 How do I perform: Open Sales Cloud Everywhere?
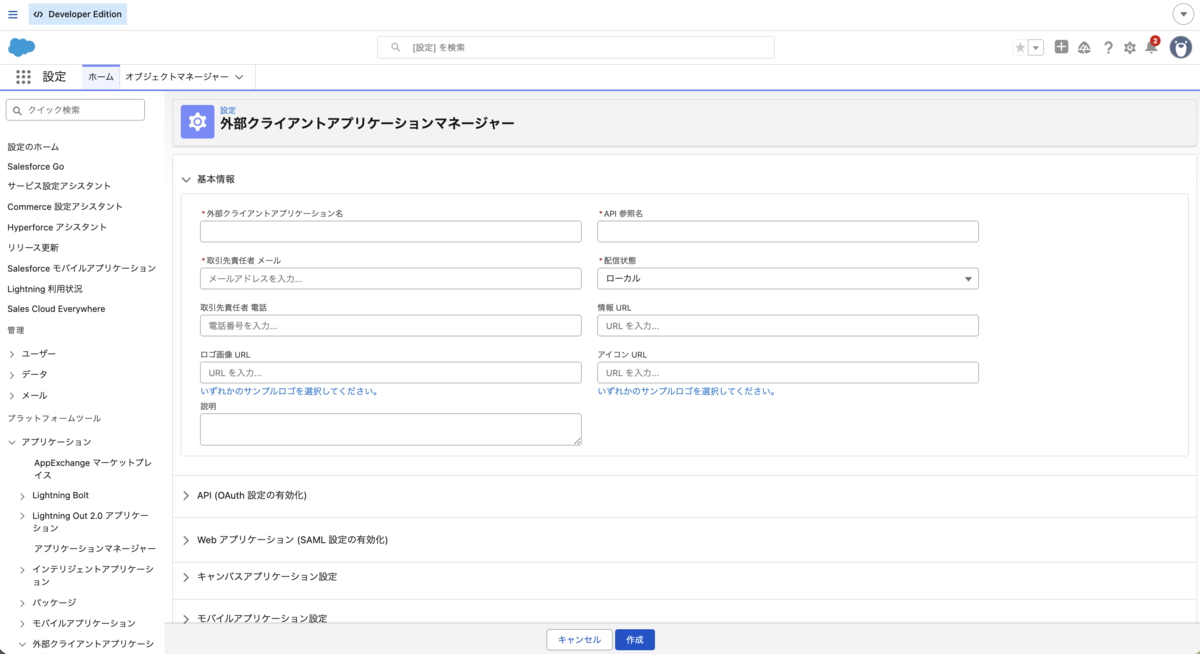(56, 309)
